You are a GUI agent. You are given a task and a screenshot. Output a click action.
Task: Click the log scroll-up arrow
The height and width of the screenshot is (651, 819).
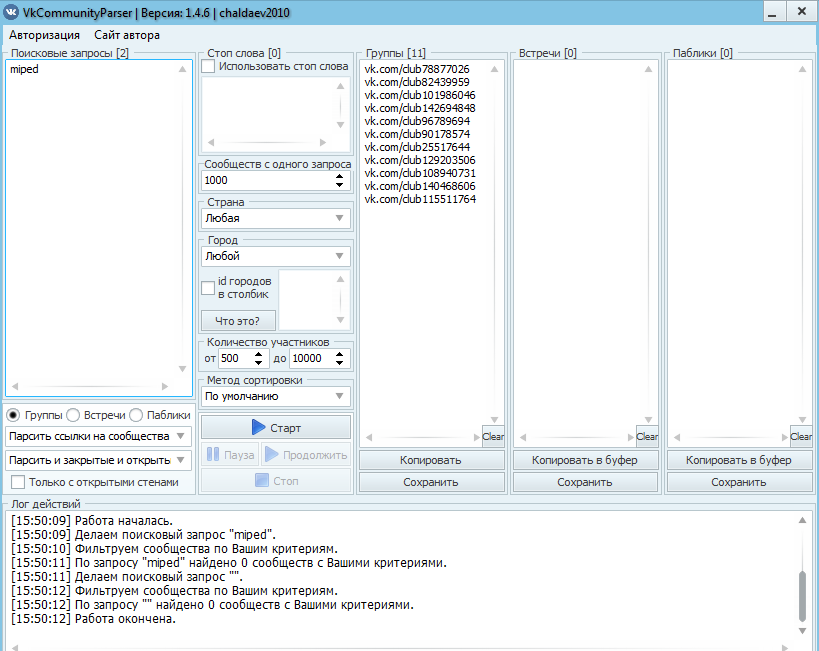pos(803,520)
